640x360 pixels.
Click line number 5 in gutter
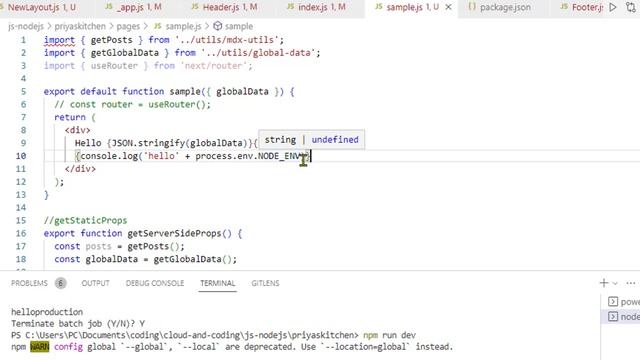point(23,91)
